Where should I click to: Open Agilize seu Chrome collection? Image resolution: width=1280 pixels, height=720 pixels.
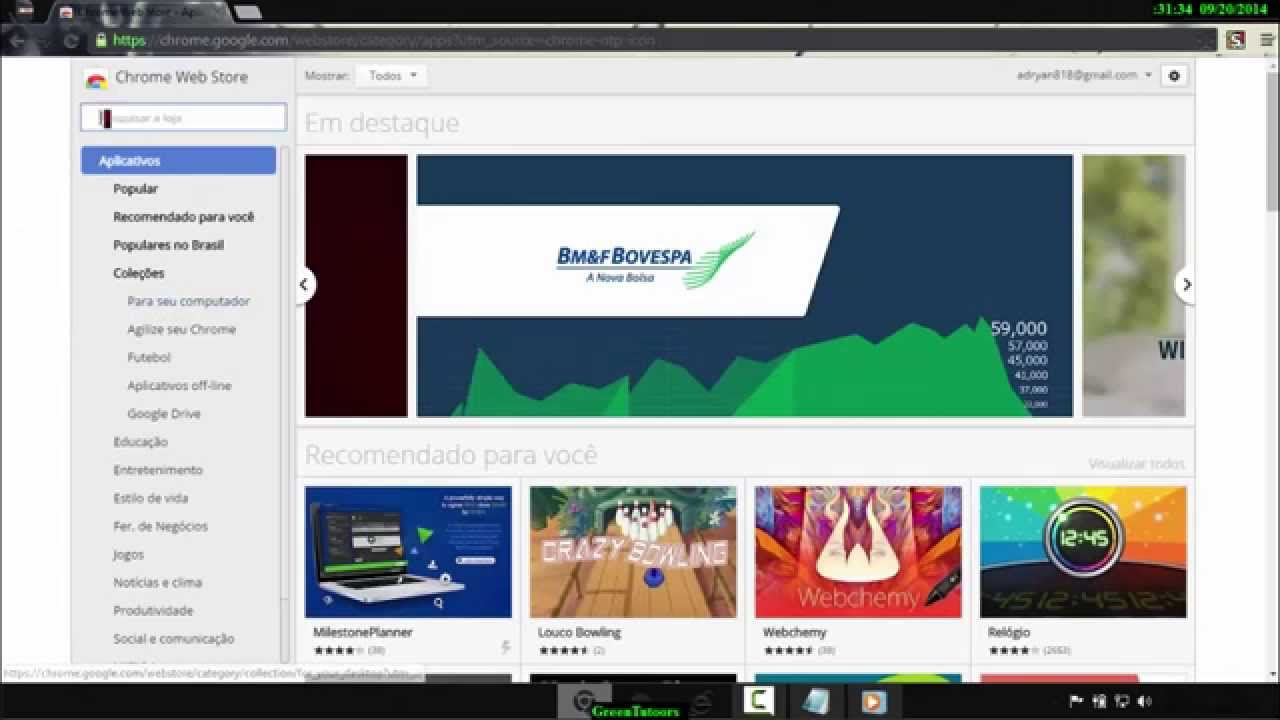pos(181,329)
